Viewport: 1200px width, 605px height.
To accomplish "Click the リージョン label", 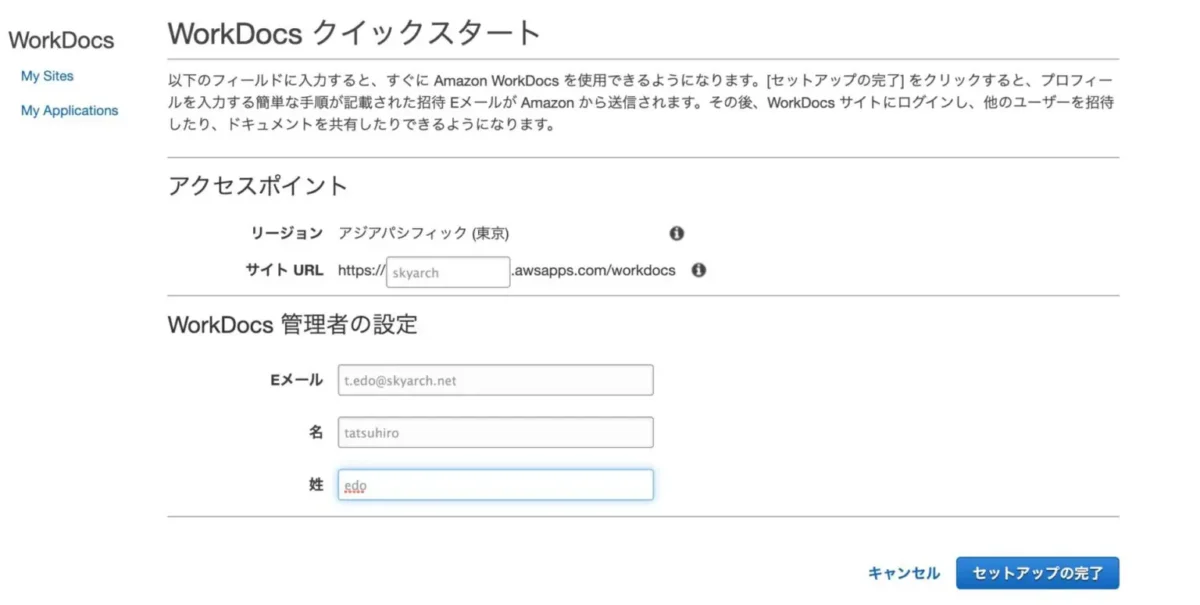I will 286,233.
